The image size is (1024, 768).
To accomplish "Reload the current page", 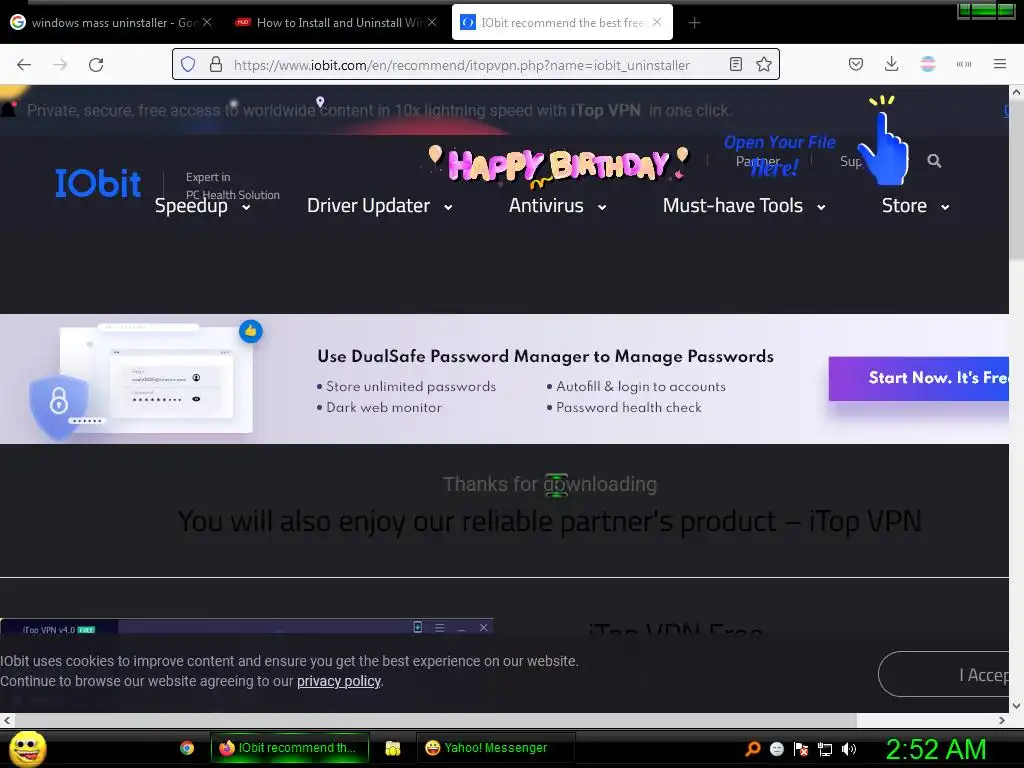I will pos(96,65).
